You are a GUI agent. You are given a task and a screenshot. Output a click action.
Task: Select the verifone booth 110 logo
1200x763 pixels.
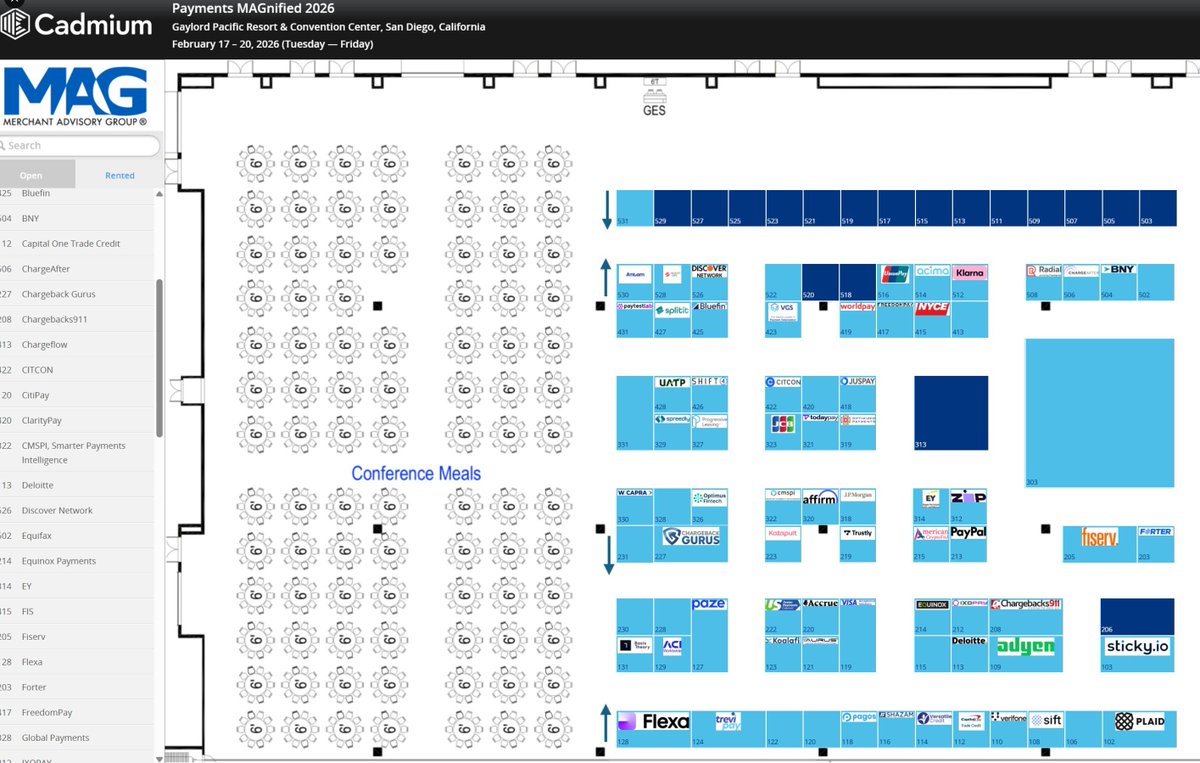(1008, 718)
